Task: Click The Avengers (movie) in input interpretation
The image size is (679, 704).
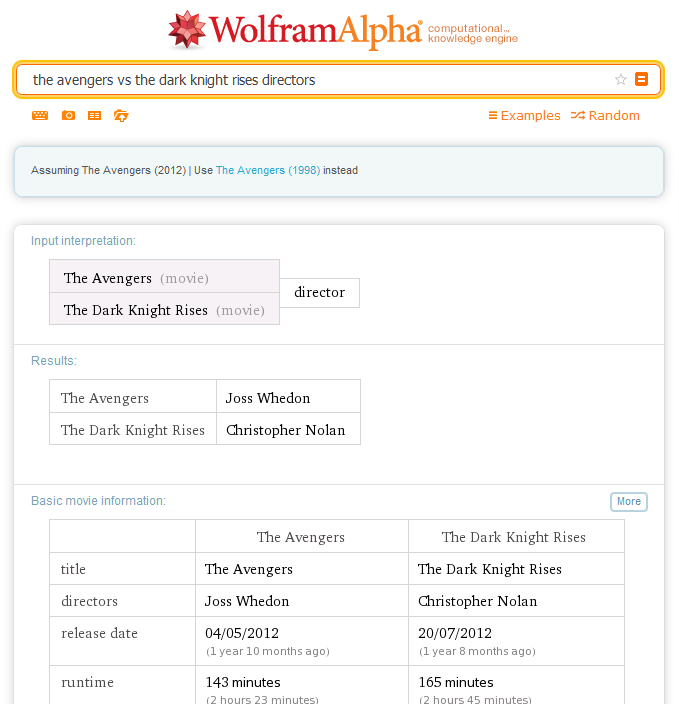Action: [x=164, y=276]
